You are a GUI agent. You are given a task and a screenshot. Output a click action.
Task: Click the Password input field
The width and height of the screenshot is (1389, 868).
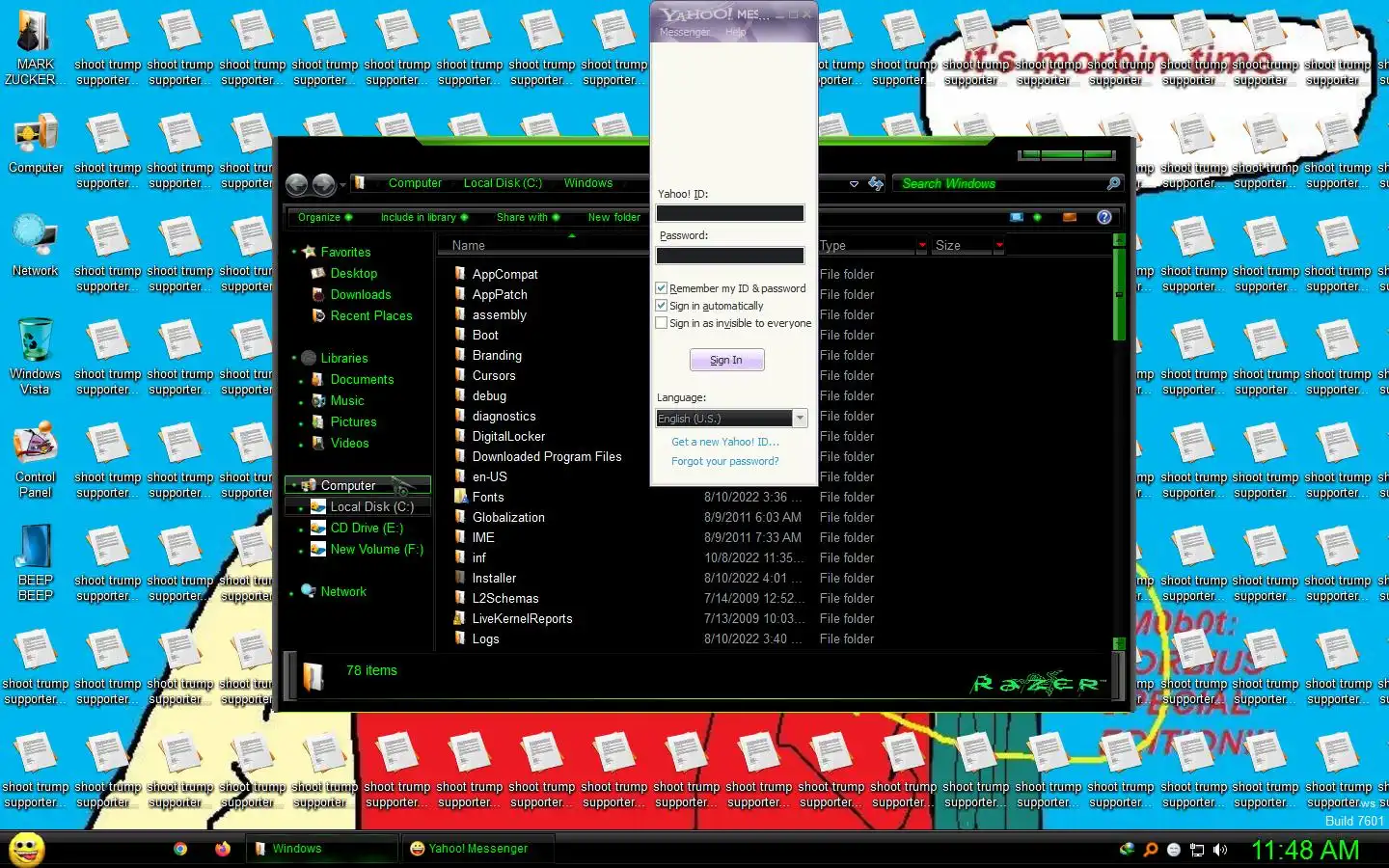click(x=730, y=256)
